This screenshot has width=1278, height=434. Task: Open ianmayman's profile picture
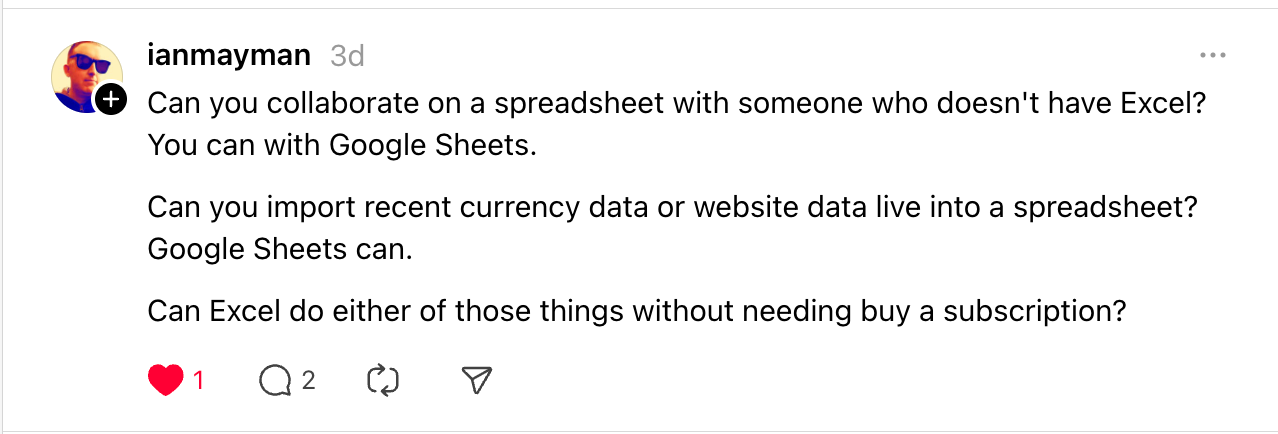[x=84, y=76]
